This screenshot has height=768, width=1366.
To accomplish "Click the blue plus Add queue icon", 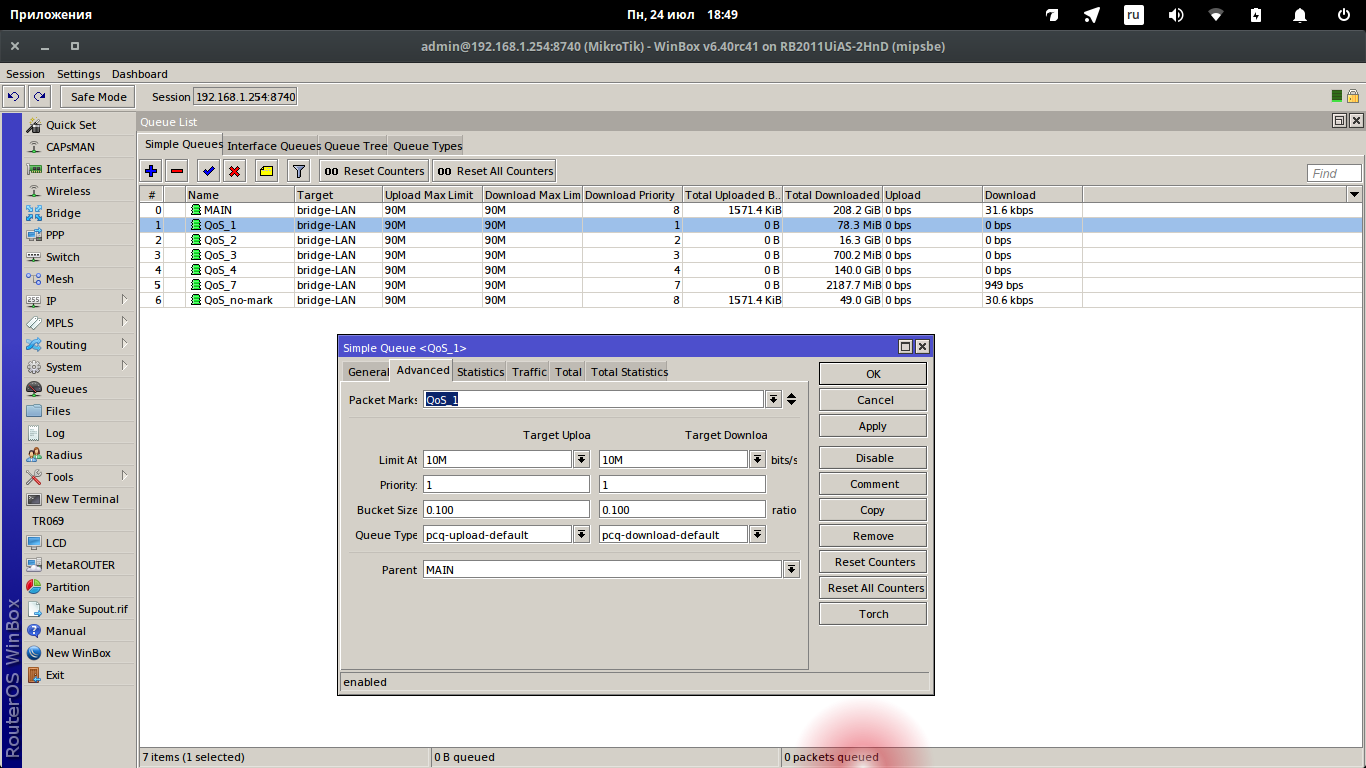I will [151, 171].
